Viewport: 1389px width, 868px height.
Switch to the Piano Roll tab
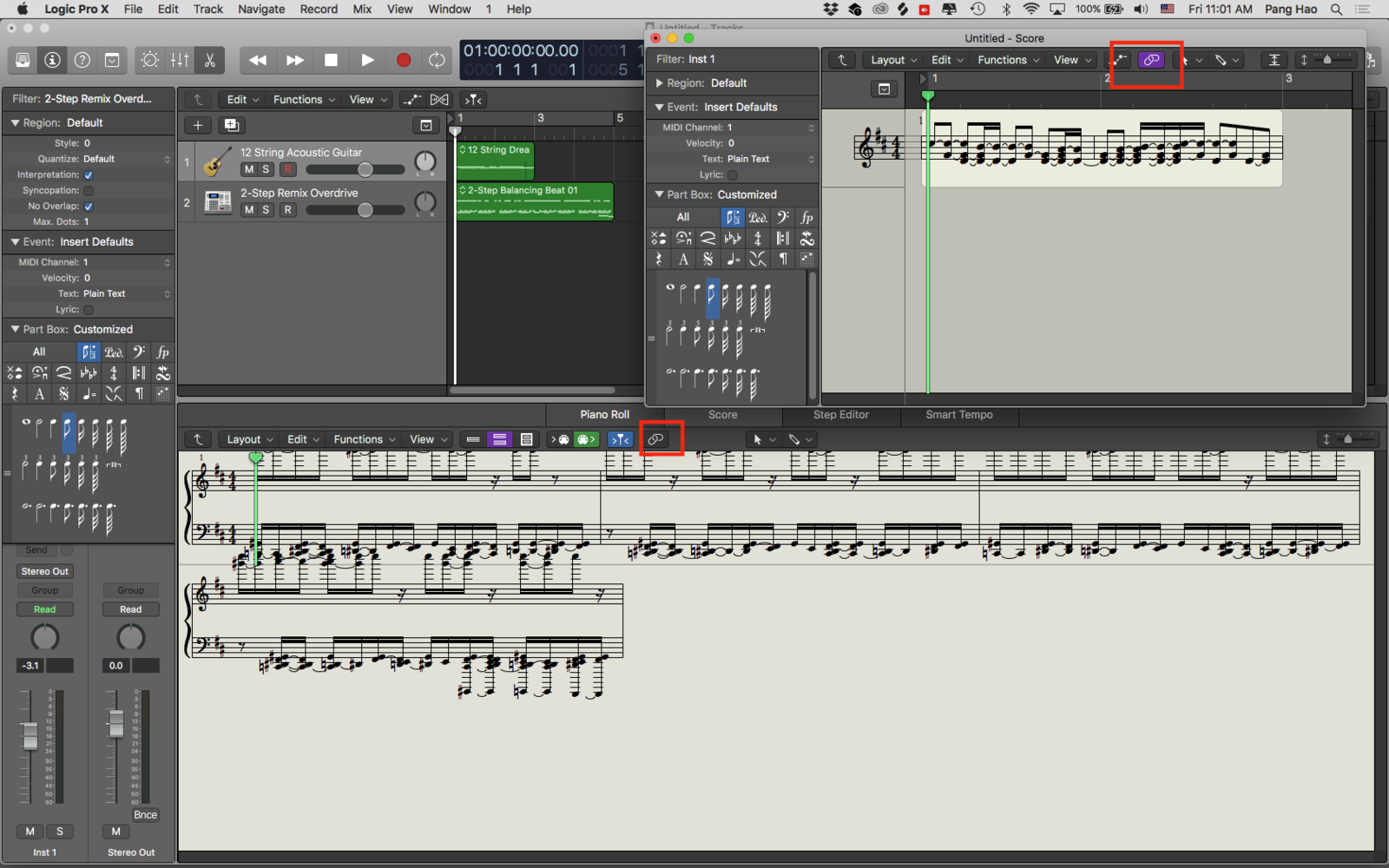[x=605, y=415]
